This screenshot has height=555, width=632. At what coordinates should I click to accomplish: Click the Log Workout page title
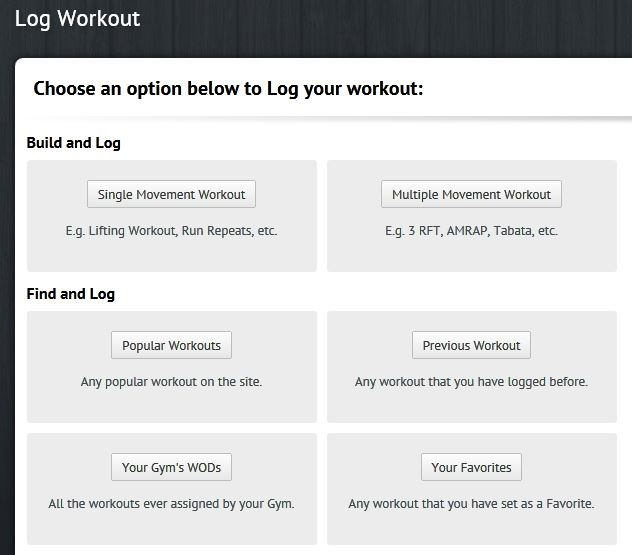click(77, 18)
